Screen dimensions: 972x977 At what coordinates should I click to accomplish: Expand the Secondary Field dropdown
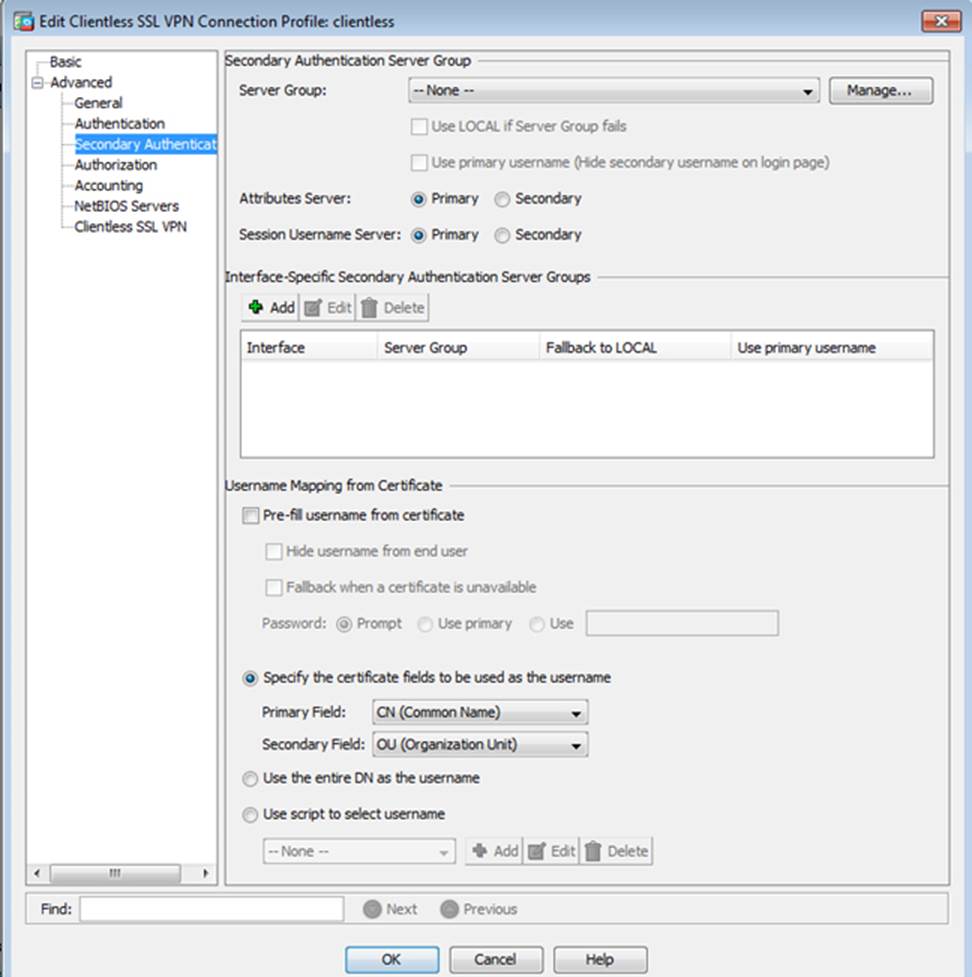tap(479, 745)
